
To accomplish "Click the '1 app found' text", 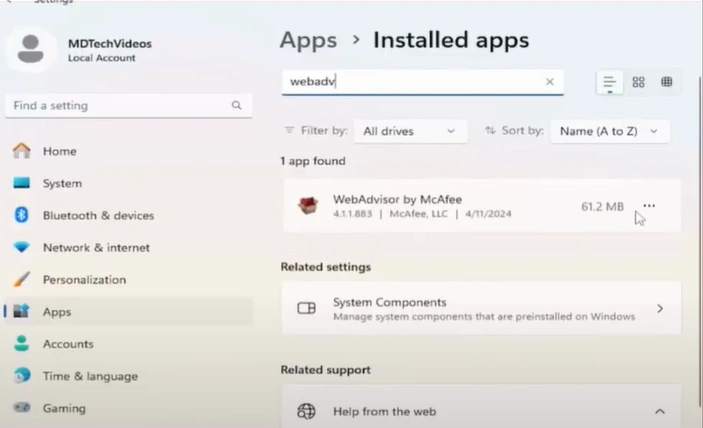I will click(313, 161).
